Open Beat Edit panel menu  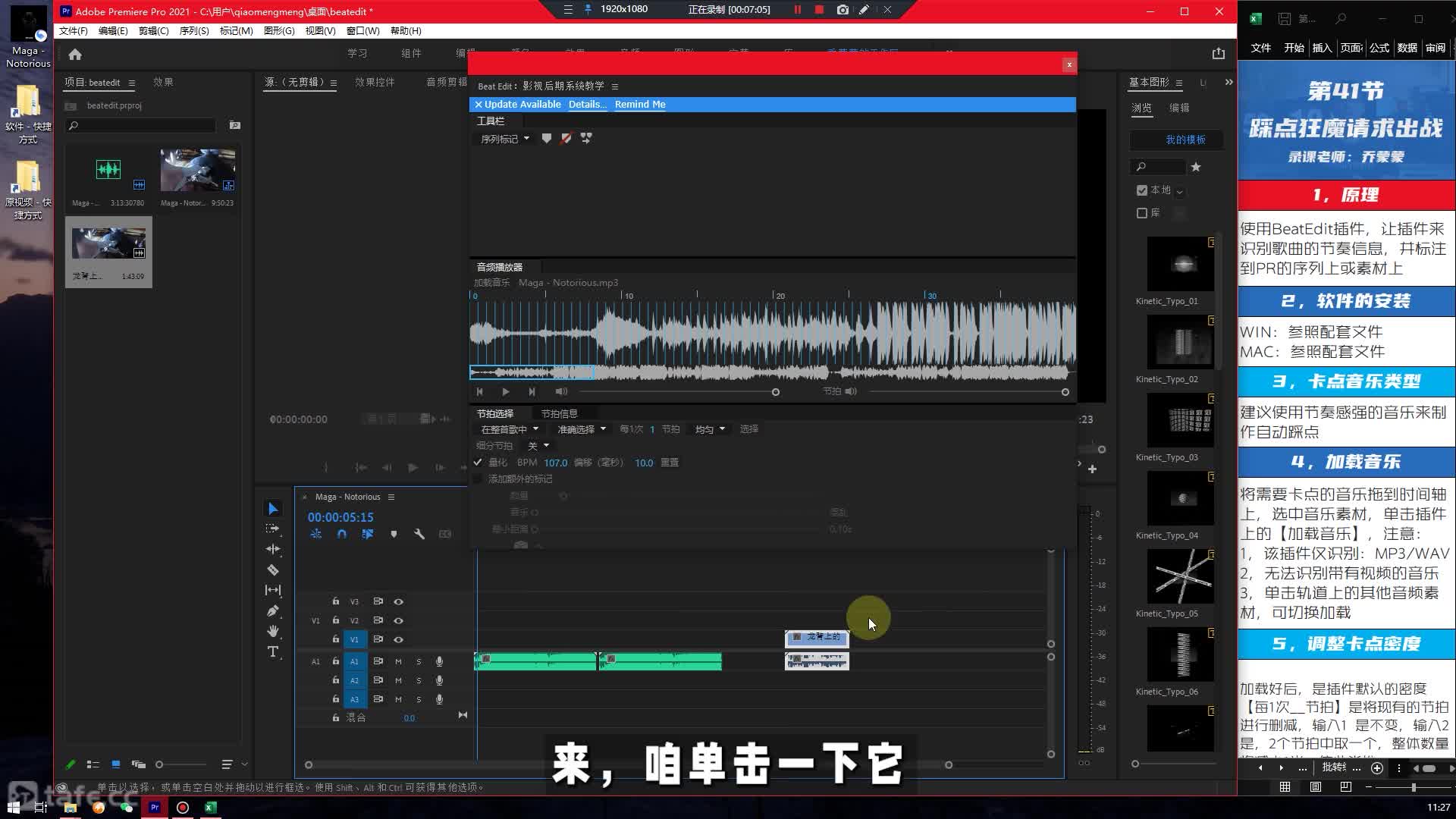(x=615, y=86)
